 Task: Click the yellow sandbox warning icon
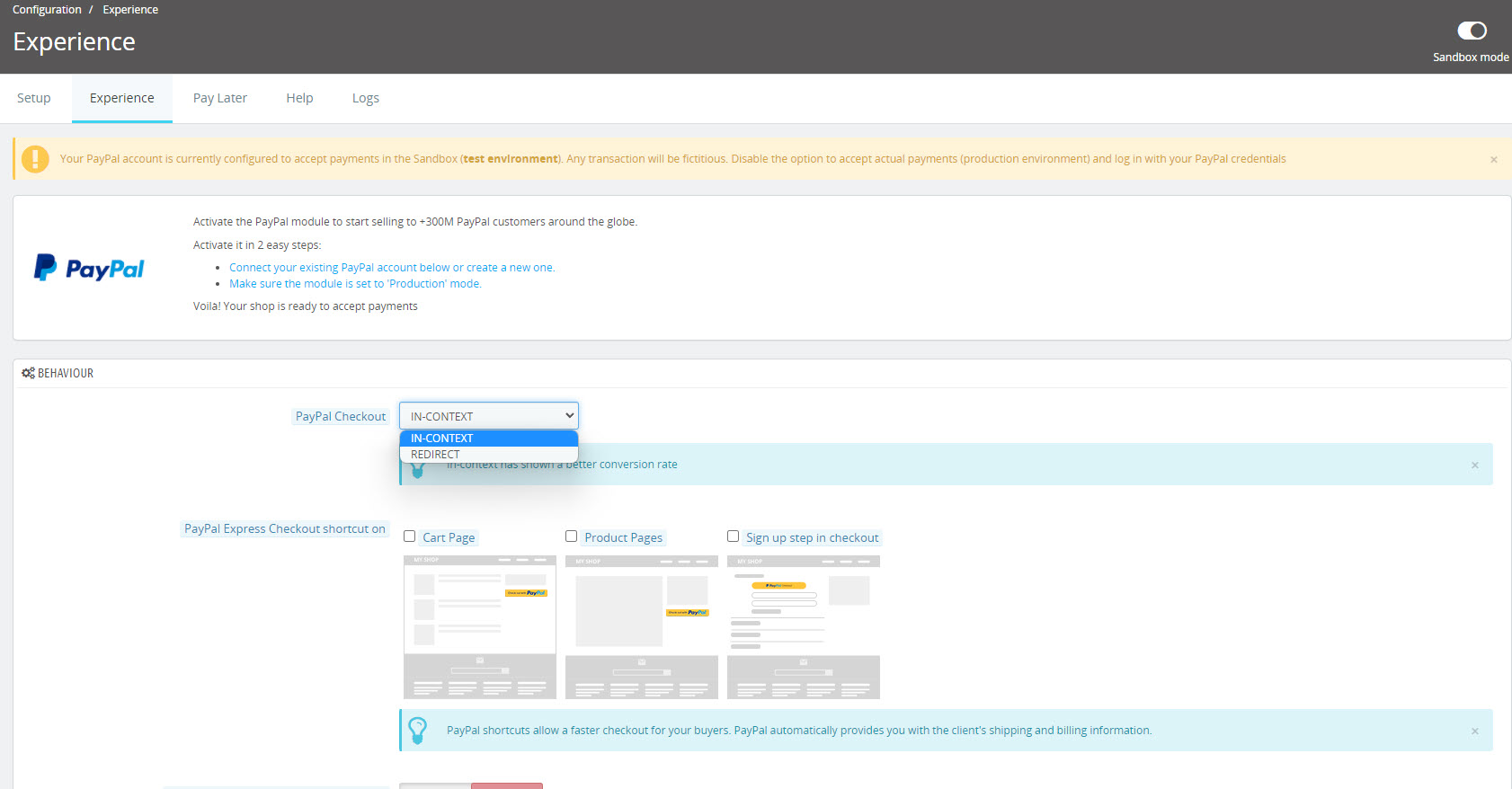click(35, 159)
